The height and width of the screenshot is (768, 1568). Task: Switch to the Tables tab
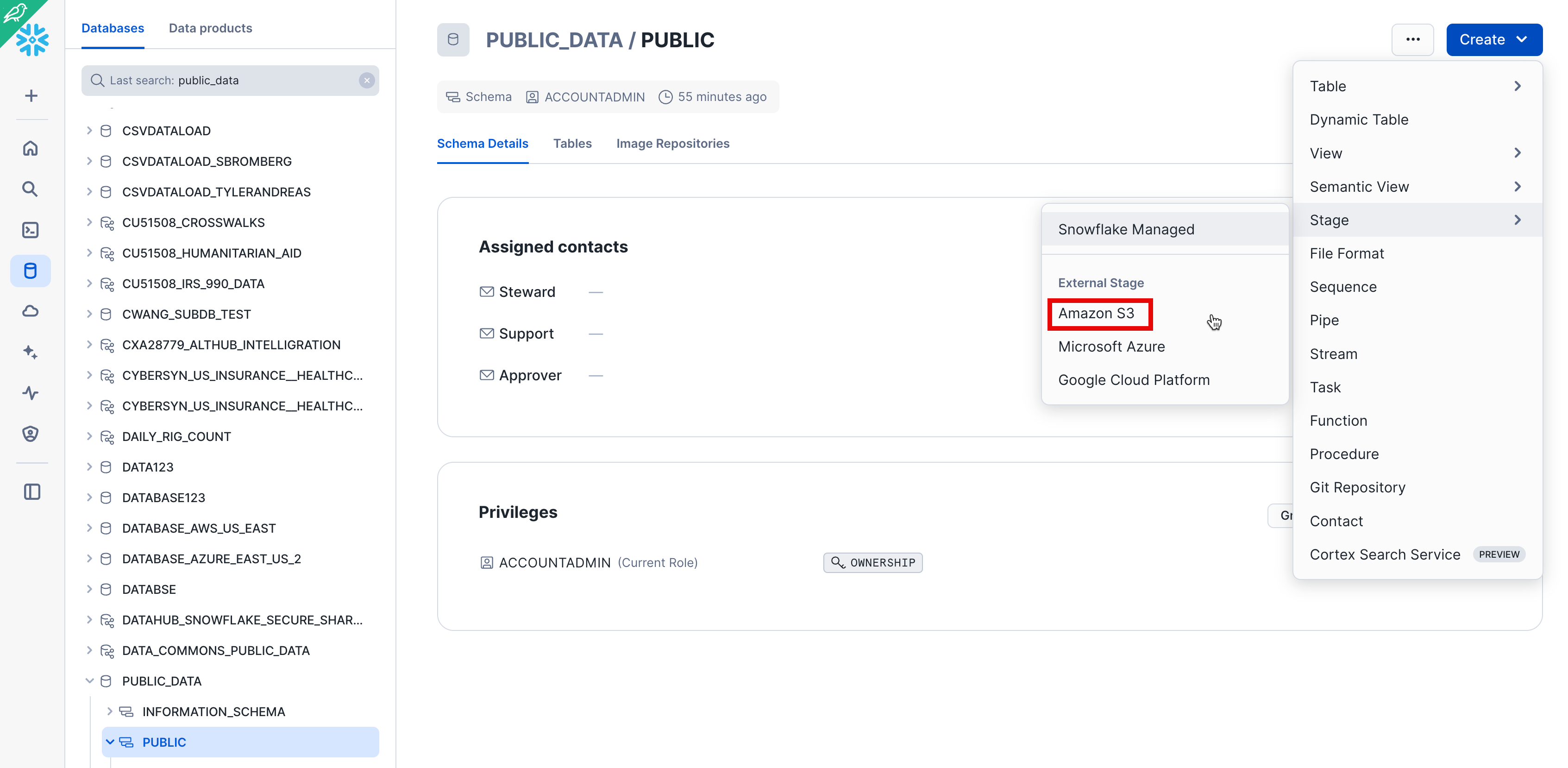pyautogui.click(x=571, y=144)
